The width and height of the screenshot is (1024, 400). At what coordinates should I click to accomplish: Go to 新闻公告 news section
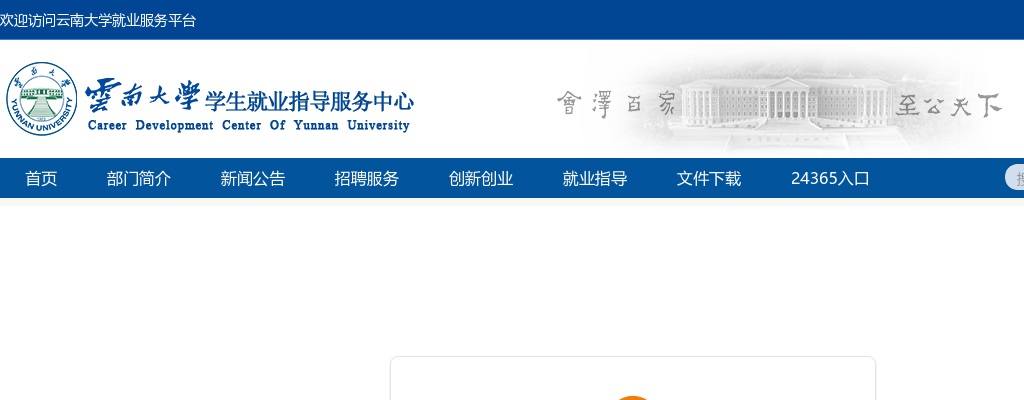(253, 179)
